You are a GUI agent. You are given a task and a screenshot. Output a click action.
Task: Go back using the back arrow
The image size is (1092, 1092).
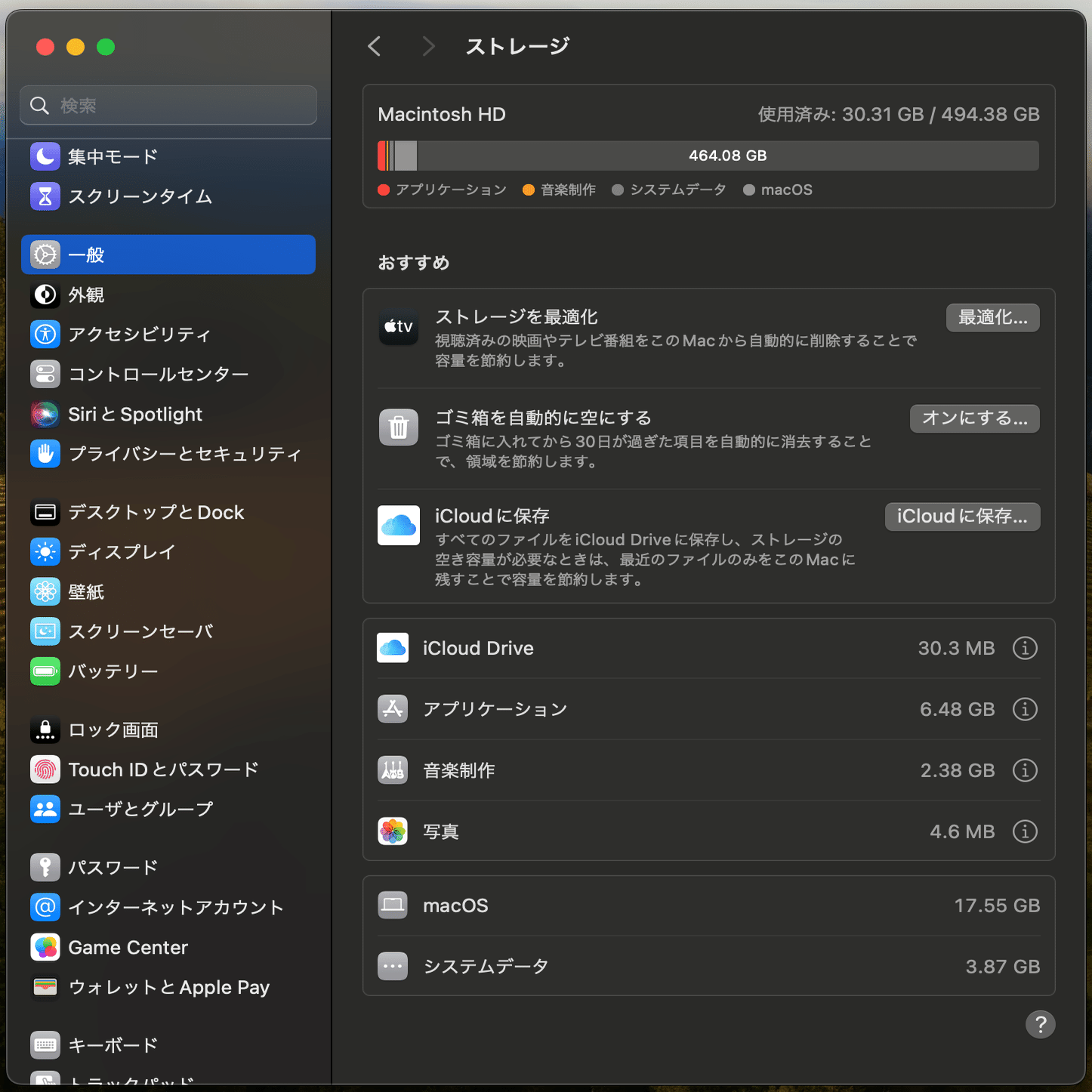click(374, 46)
